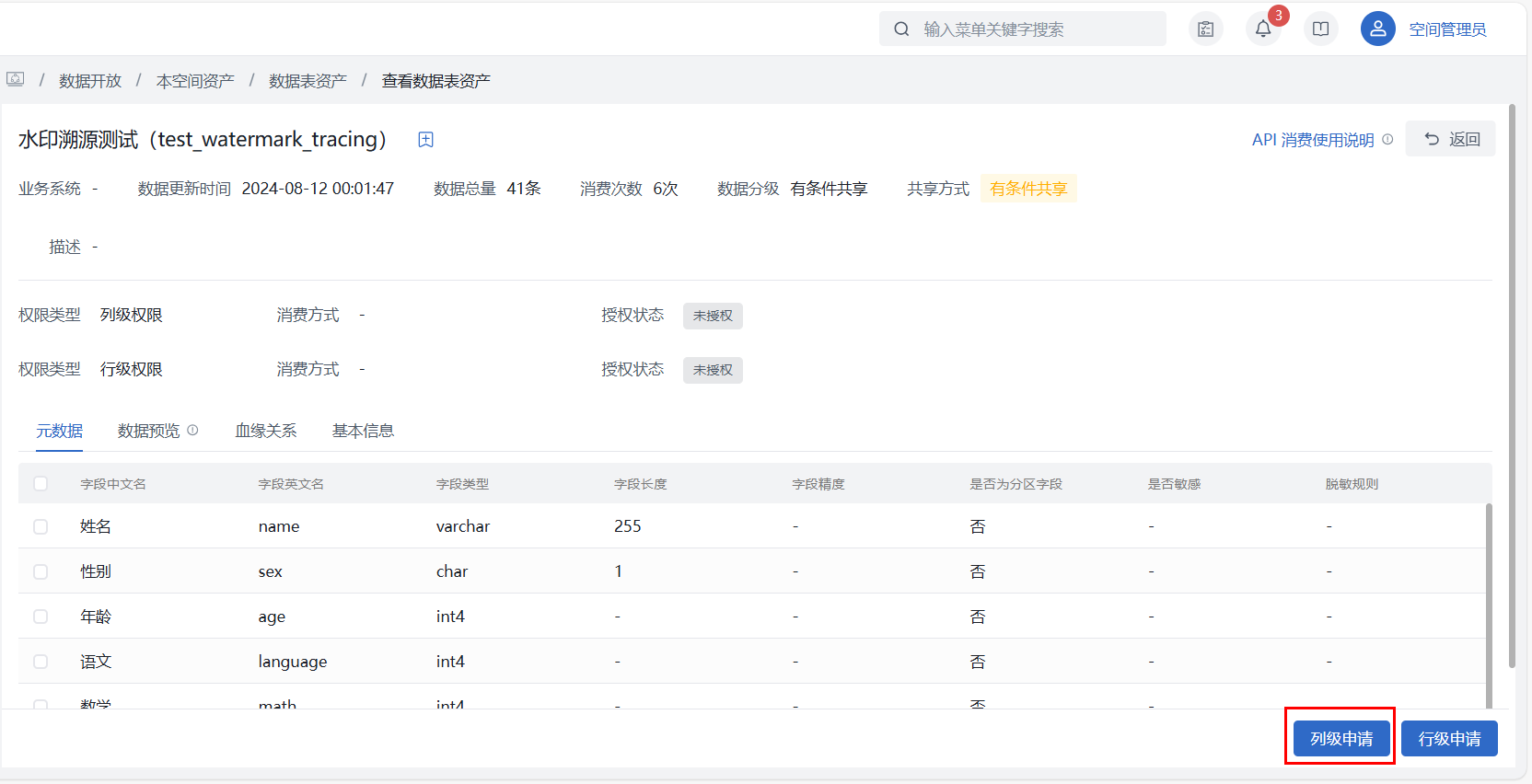Screen dimensions: 1532x784
Task: Click the 返回 button
Action: [1450, 139]
